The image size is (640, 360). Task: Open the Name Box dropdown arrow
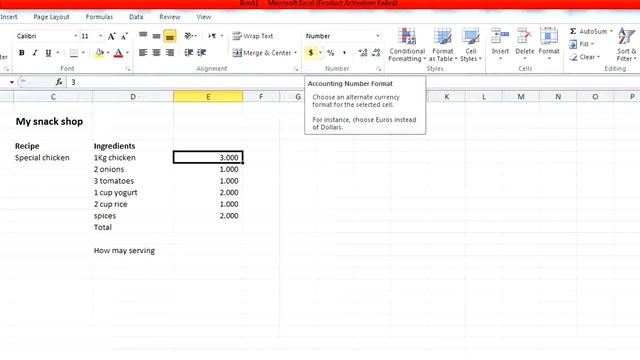pos(12,82)
